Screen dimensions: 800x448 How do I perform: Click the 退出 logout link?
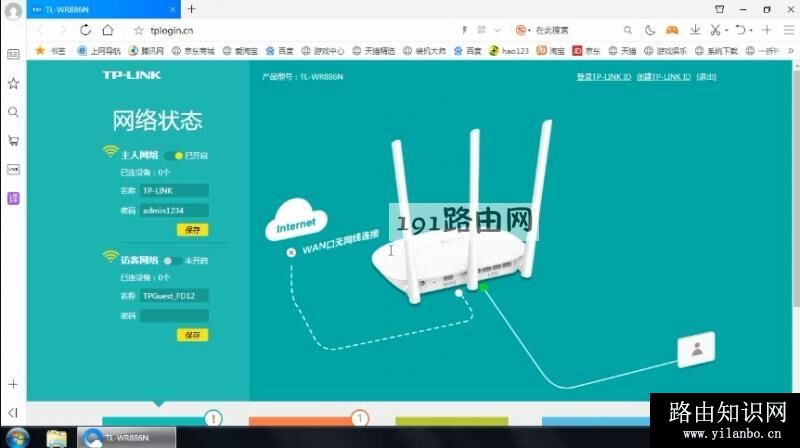[x=707, y=77]
